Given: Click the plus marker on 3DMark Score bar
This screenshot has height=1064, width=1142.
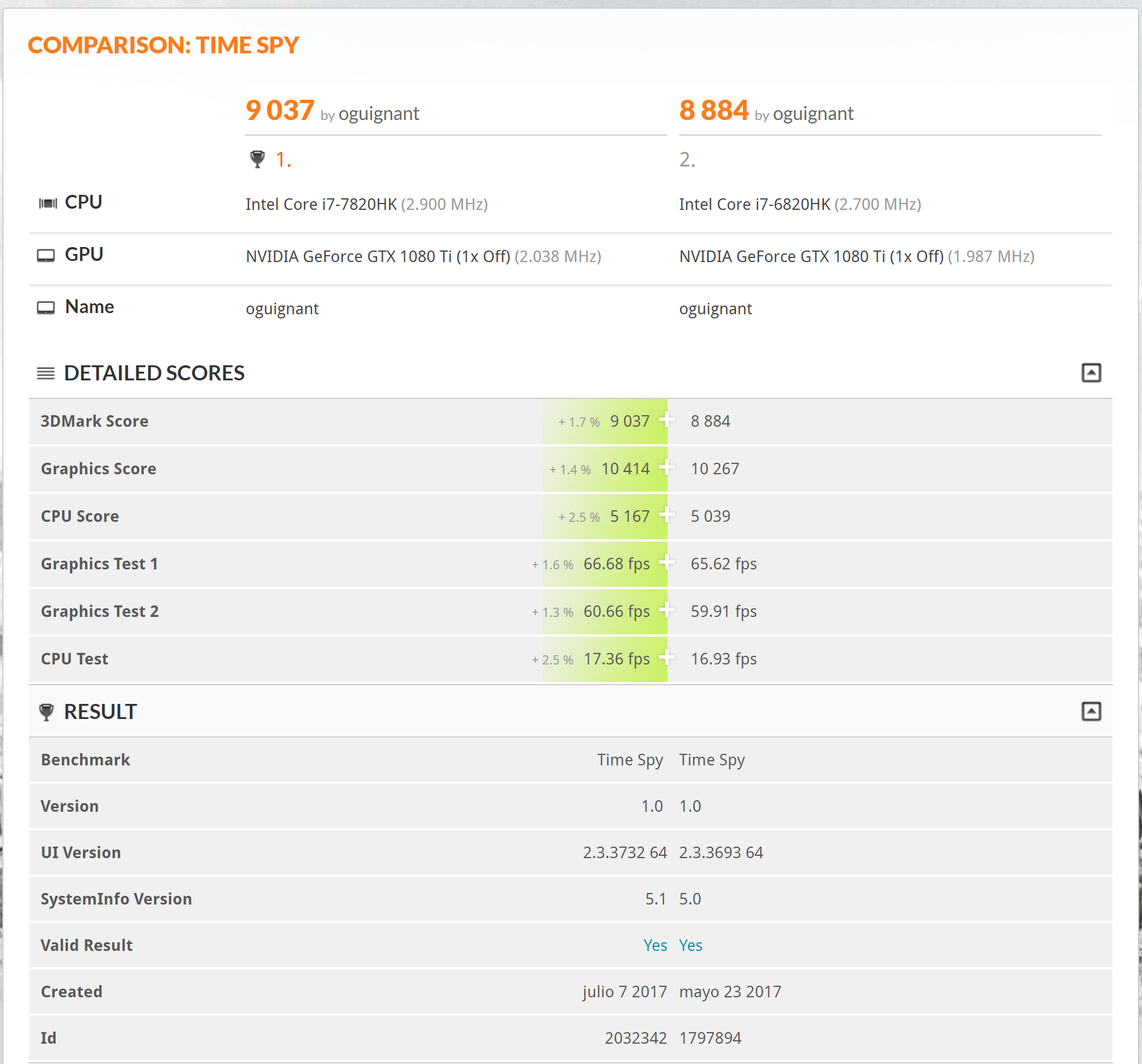Looking at the screenshot, I should tap(667, 419).
